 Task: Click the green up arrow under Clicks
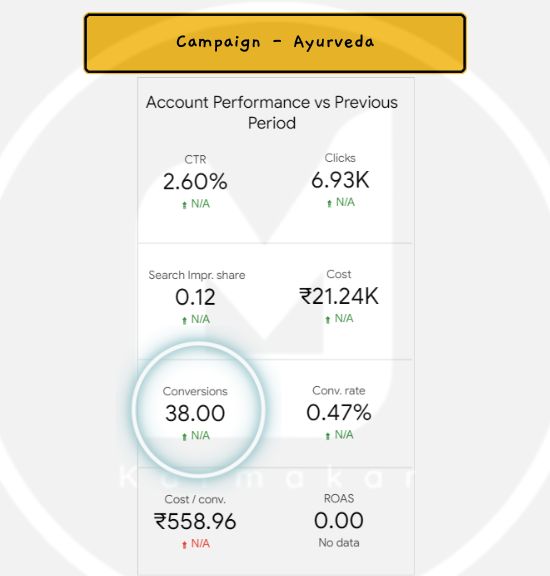329,203
